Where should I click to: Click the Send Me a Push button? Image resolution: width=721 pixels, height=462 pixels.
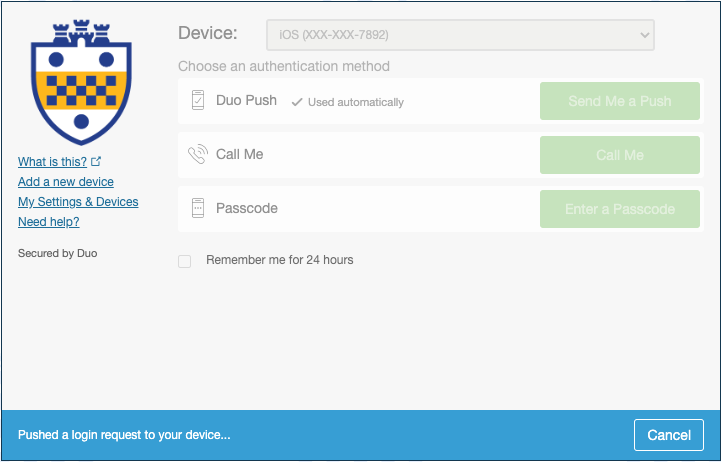point(620,101)
